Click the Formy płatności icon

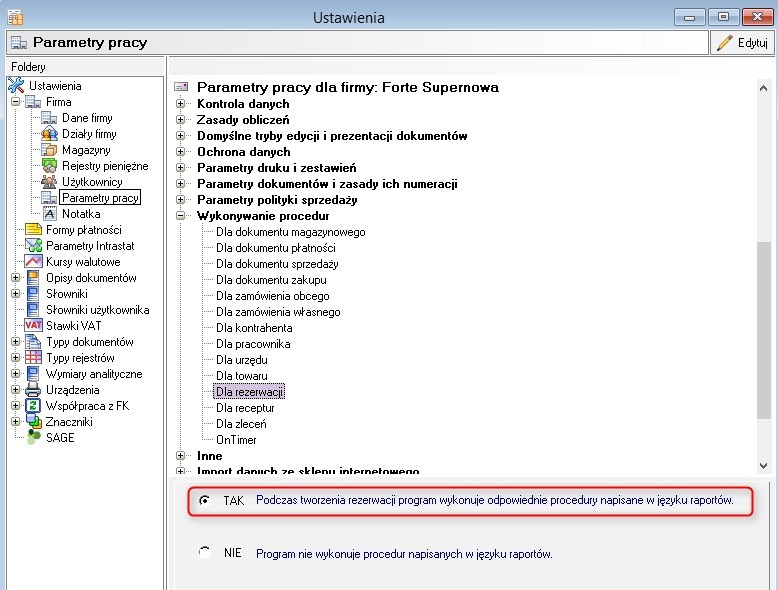(33, 230)
